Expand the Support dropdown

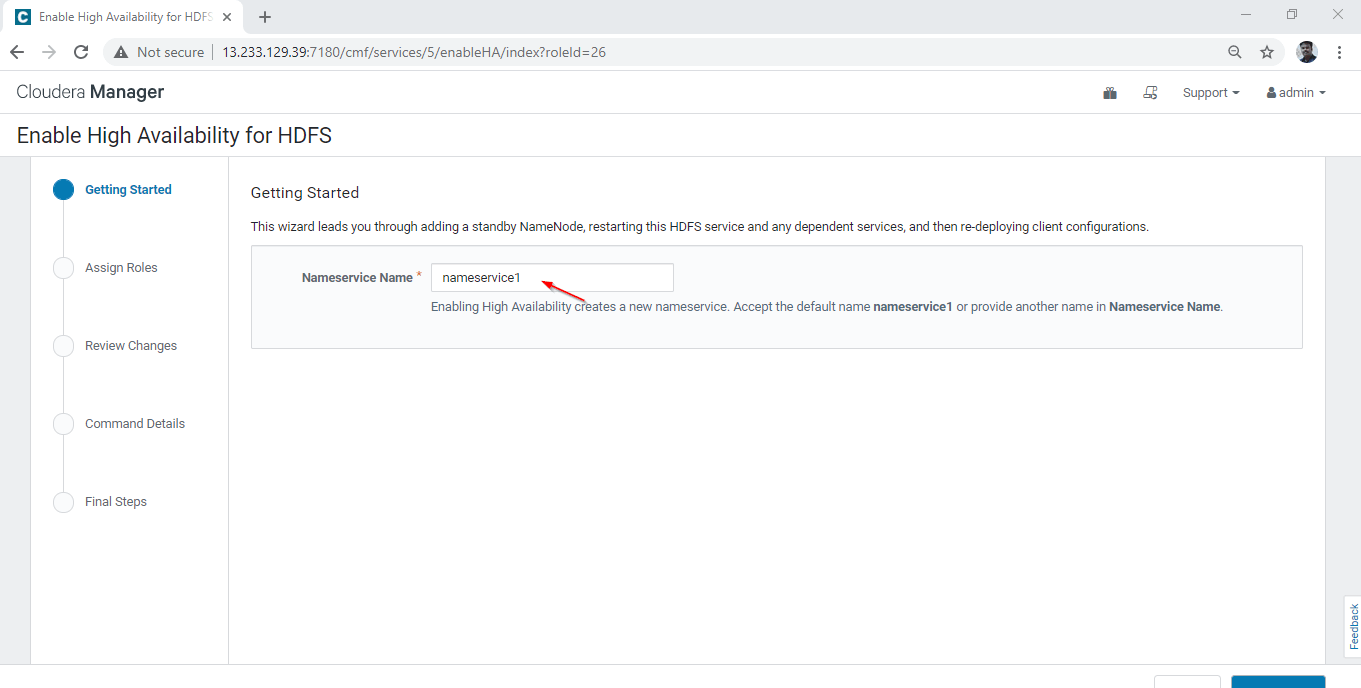point(1211,93)
